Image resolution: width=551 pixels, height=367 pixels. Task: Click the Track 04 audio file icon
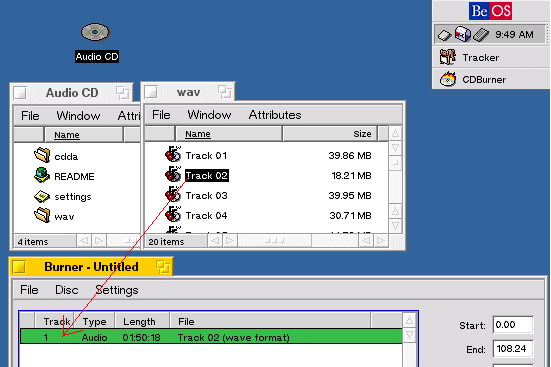tap(173, 214)
